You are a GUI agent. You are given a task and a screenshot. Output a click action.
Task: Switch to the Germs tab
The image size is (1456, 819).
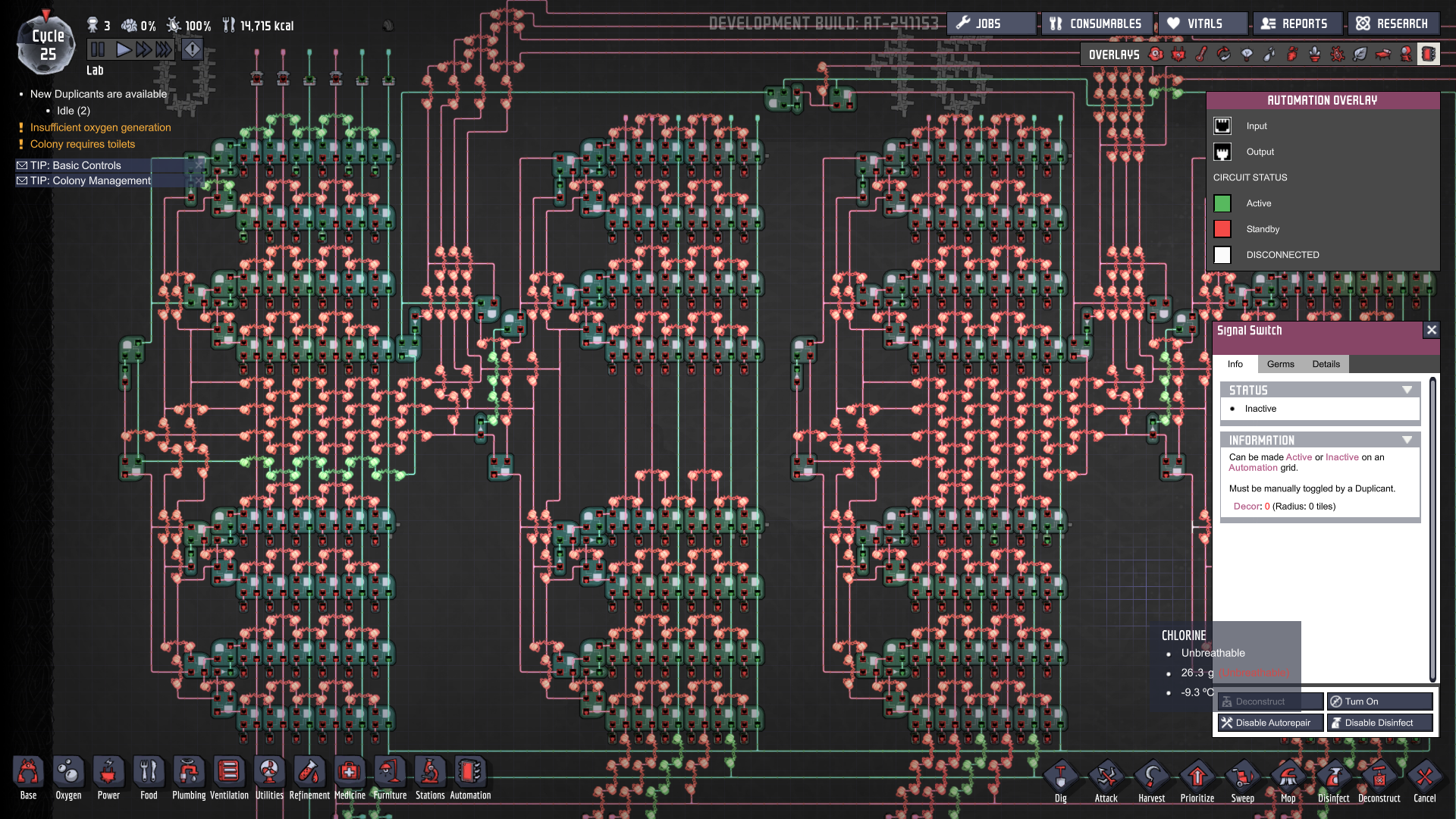click(x=1280, y=364)
